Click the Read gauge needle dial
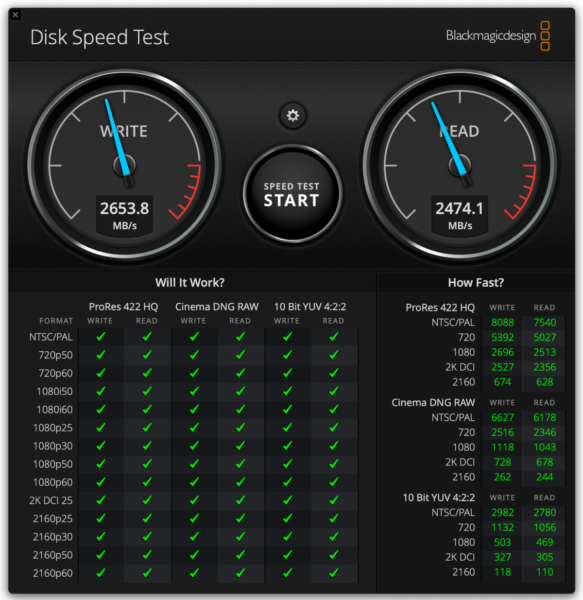Image resolution: width=583 pixels, height=600 pixels. [x=459, y=165]
